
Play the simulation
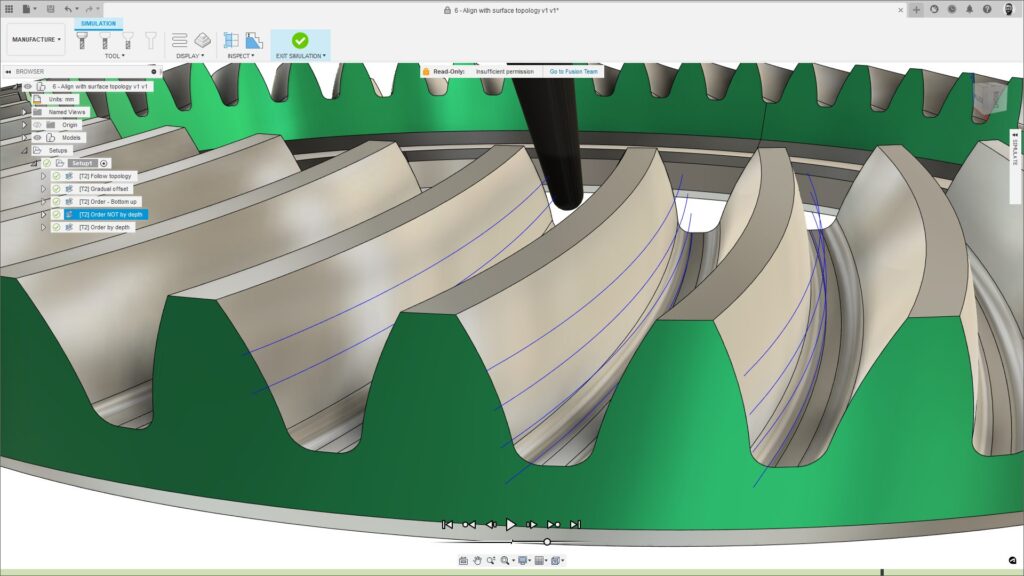click(x=511, y=524)
